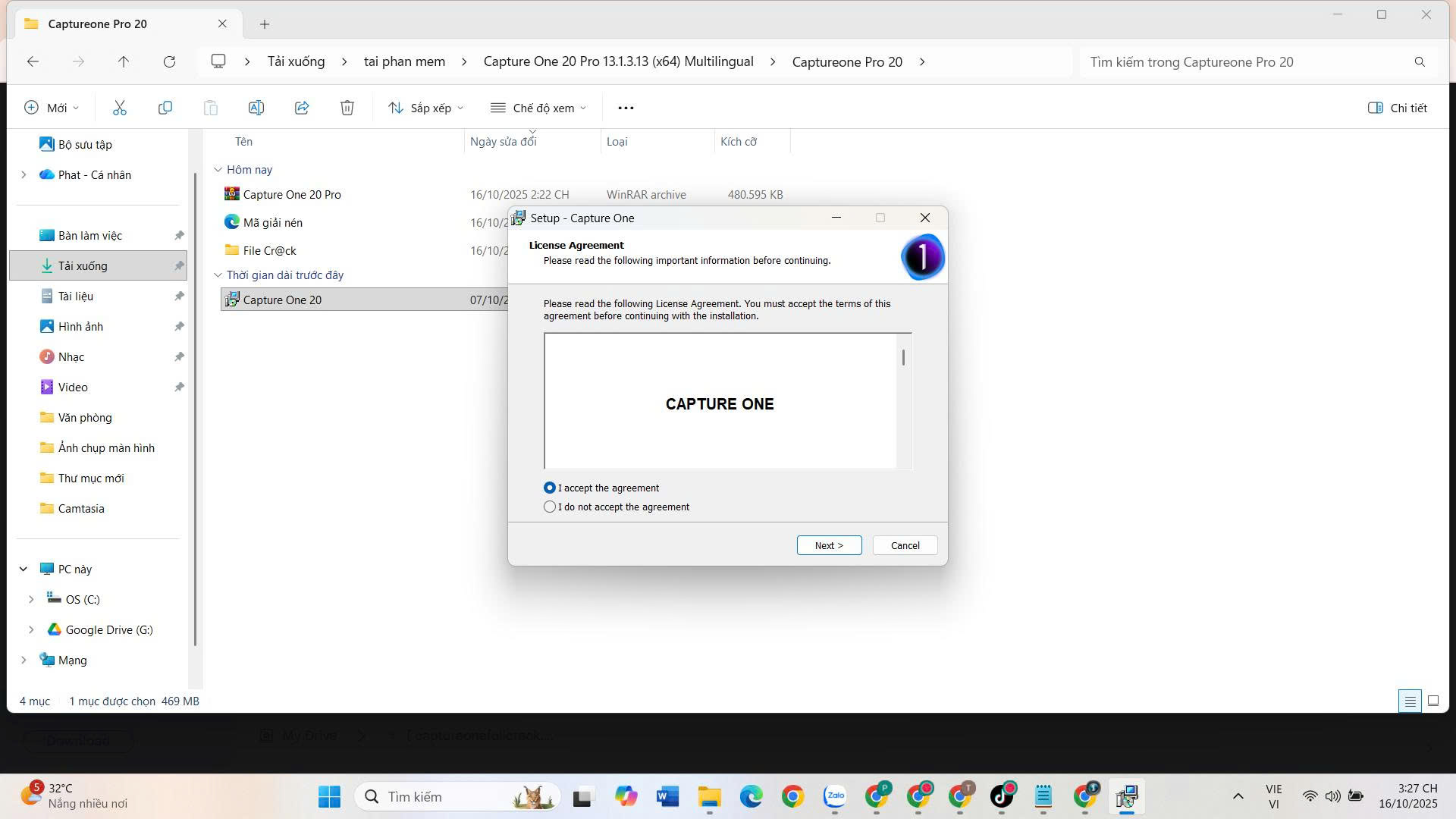The width and height of the screenshot is (1456, 819).
Task: Open Tài liệu in navigation pane
Action: pyautogui.click(x=76, y=296)
